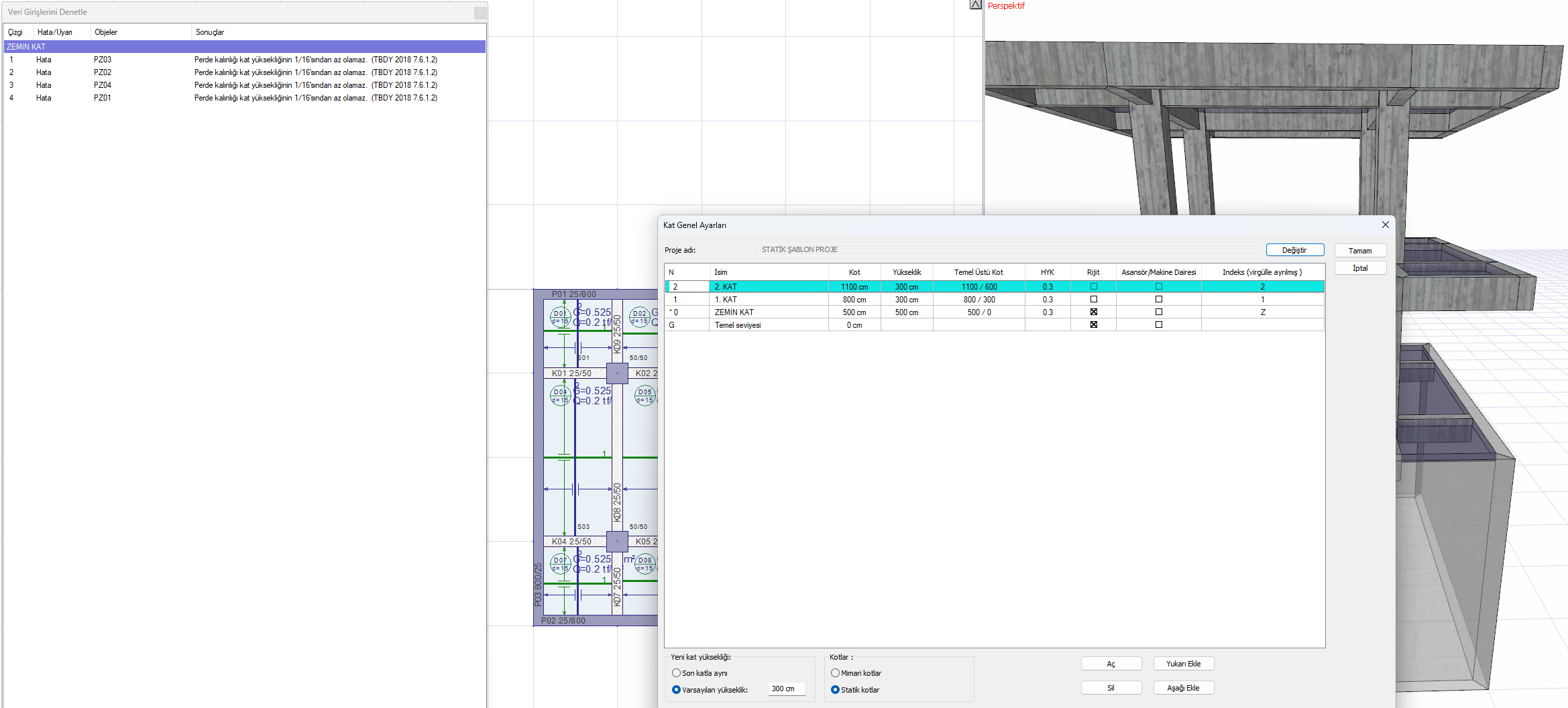Toggle Asansör/Makine Dairesi checkbox for 2. KAT
Screen dimensions: 1568x708
coord(1158,286)
